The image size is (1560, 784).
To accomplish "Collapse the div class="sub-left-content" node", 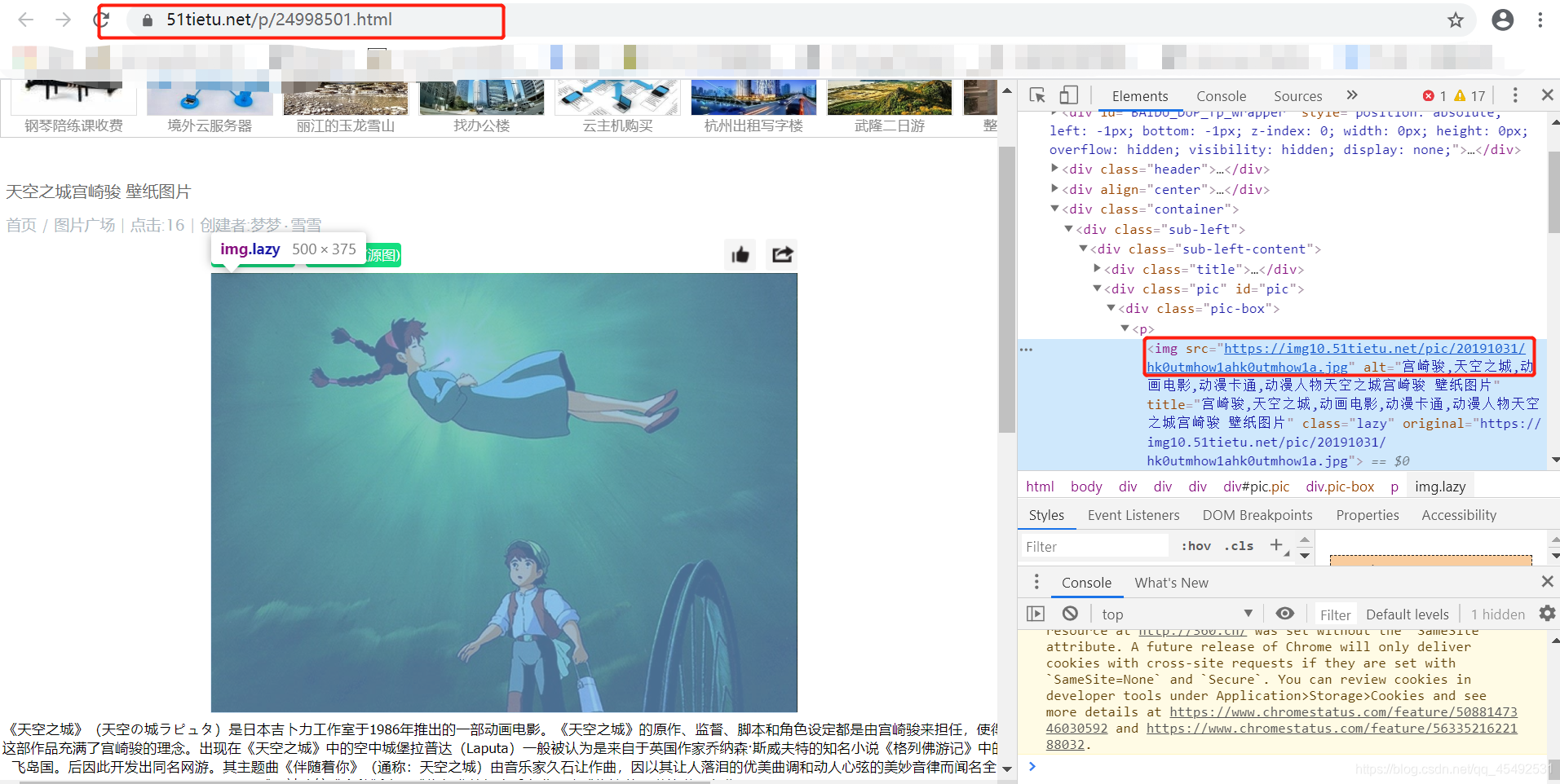I will 1083,249.
